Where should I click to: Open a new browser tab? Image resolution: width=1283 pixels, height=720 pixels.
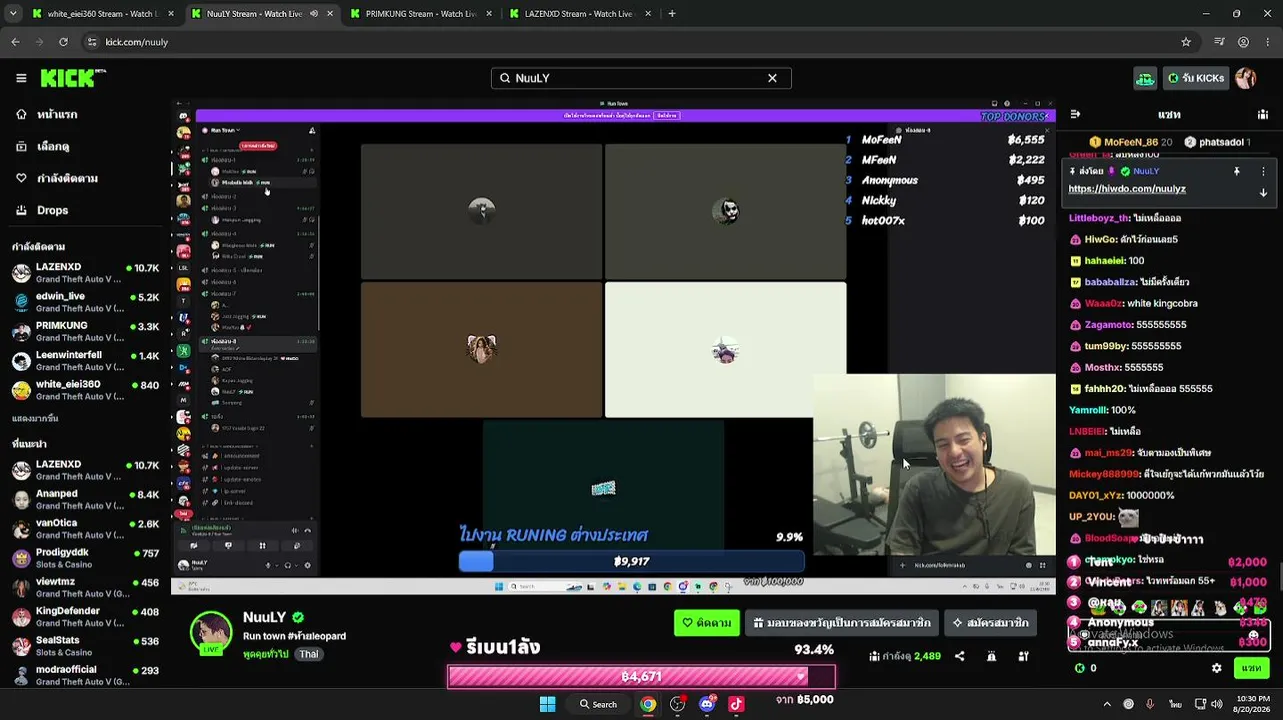(672, 14)
